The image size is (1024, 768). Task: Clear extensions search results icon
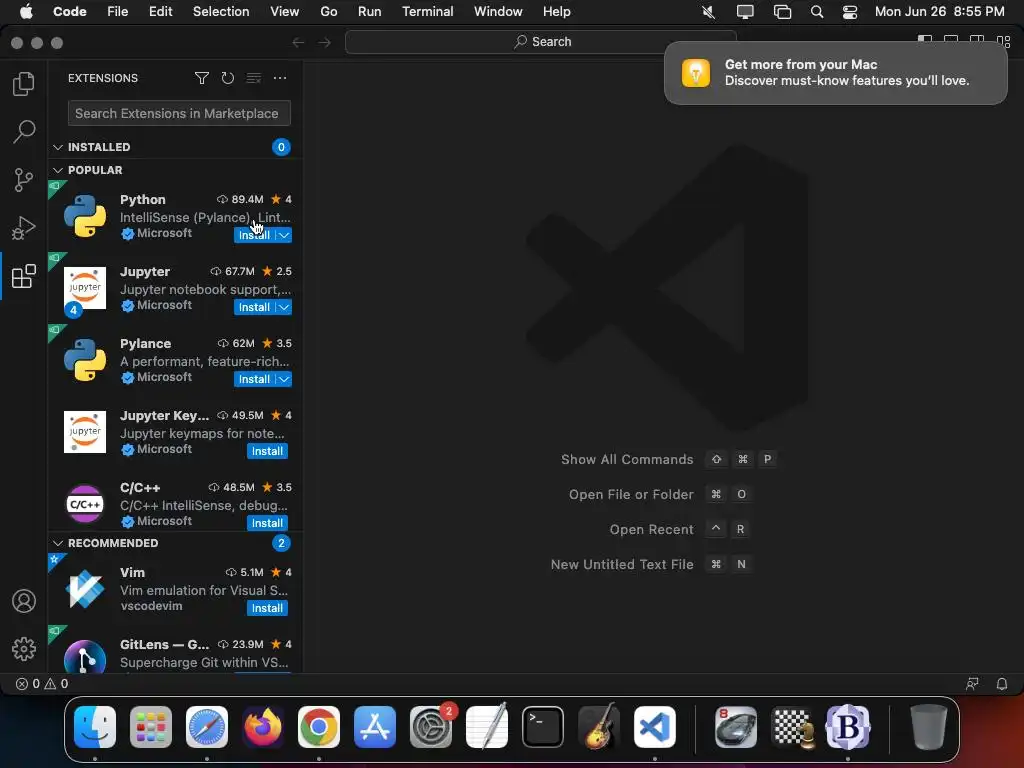(253, 78)
